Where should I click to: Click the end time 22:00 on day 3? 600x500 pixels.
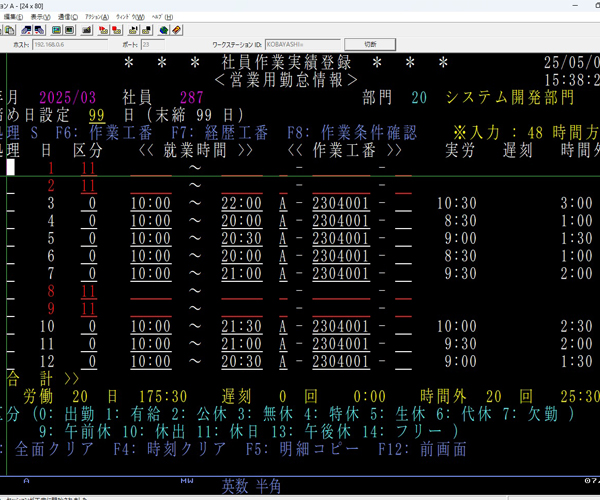pos(243,203)
